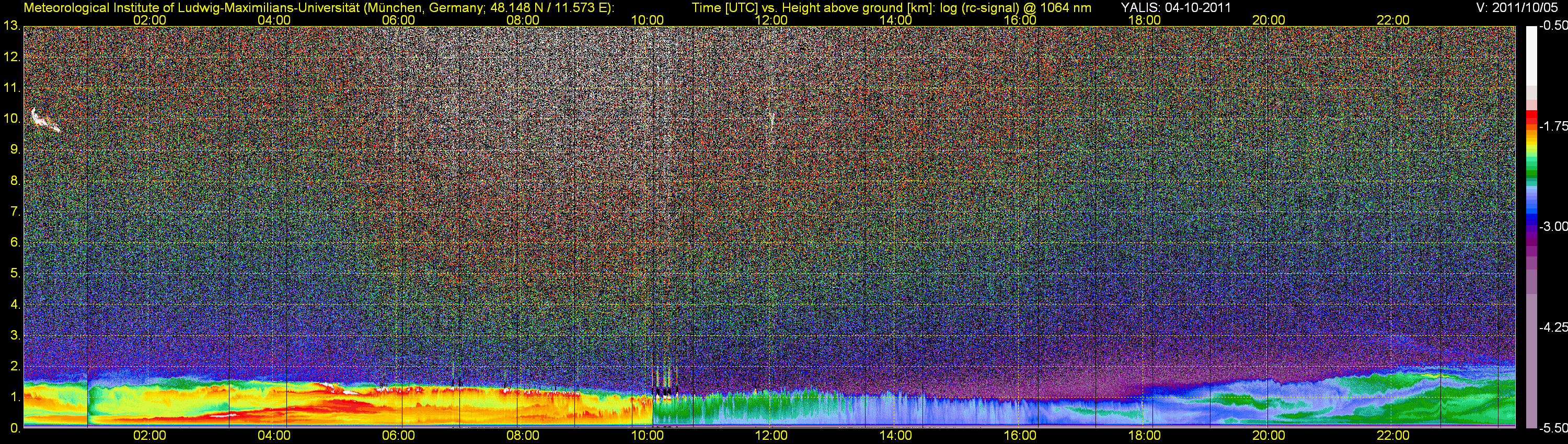Click the 16:00 label on the top time axis

click(x=1020, y=20)
